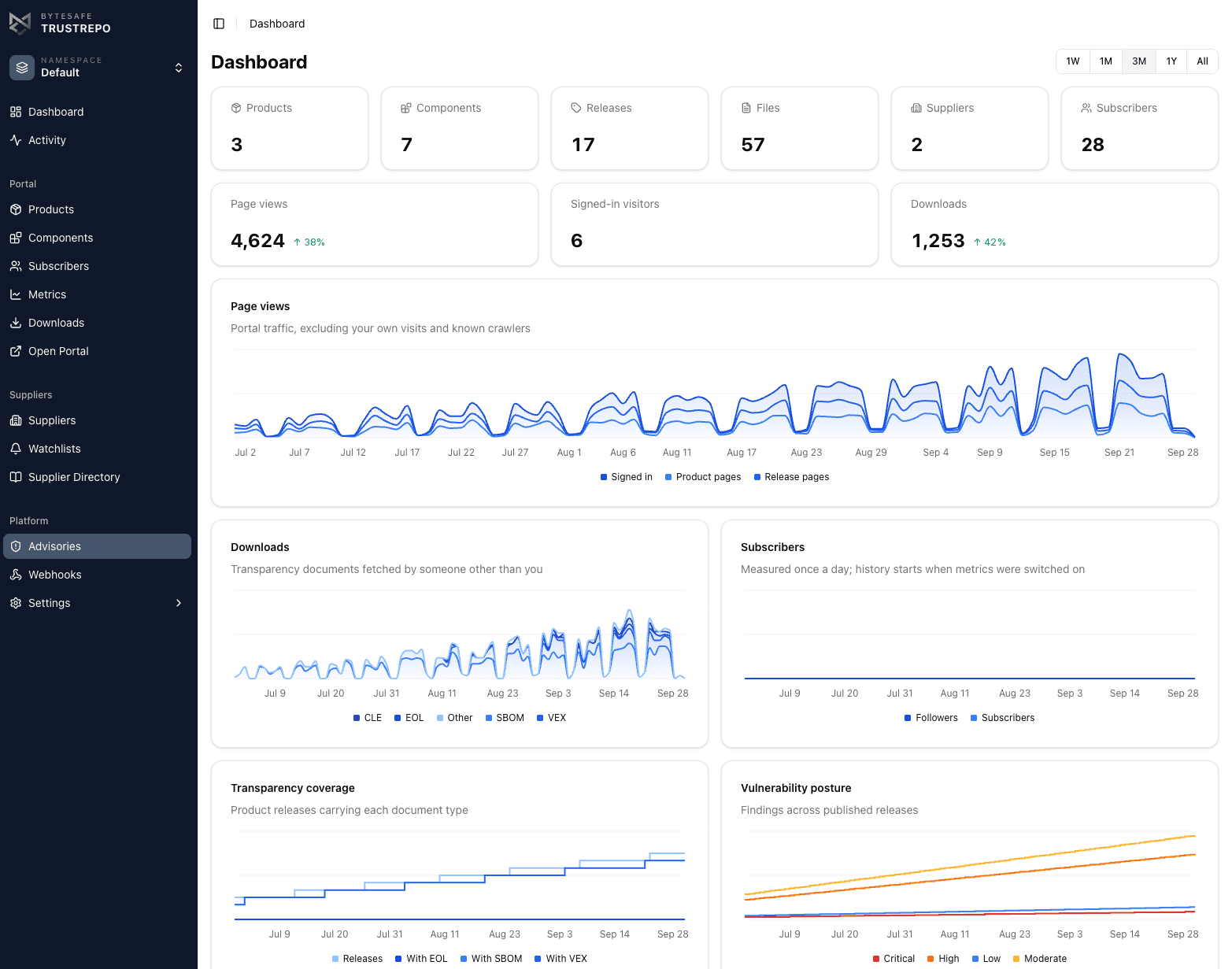Expand the Settings submenu chevron

(x=179, y=603)
